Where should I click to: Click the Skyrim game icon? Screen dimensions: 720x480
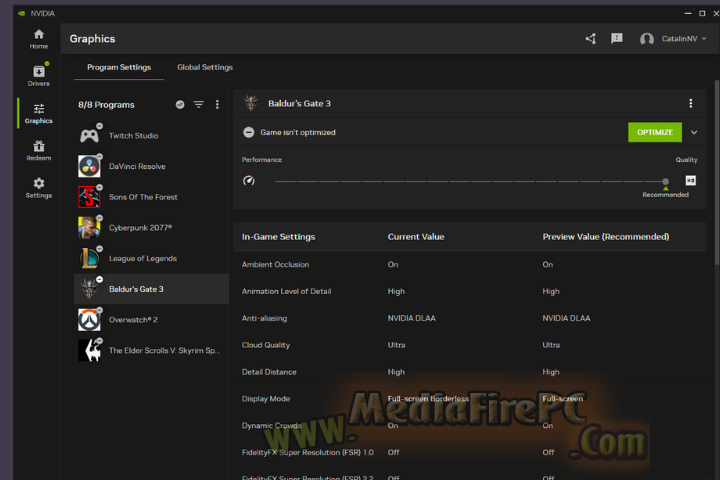click(89, 350)
